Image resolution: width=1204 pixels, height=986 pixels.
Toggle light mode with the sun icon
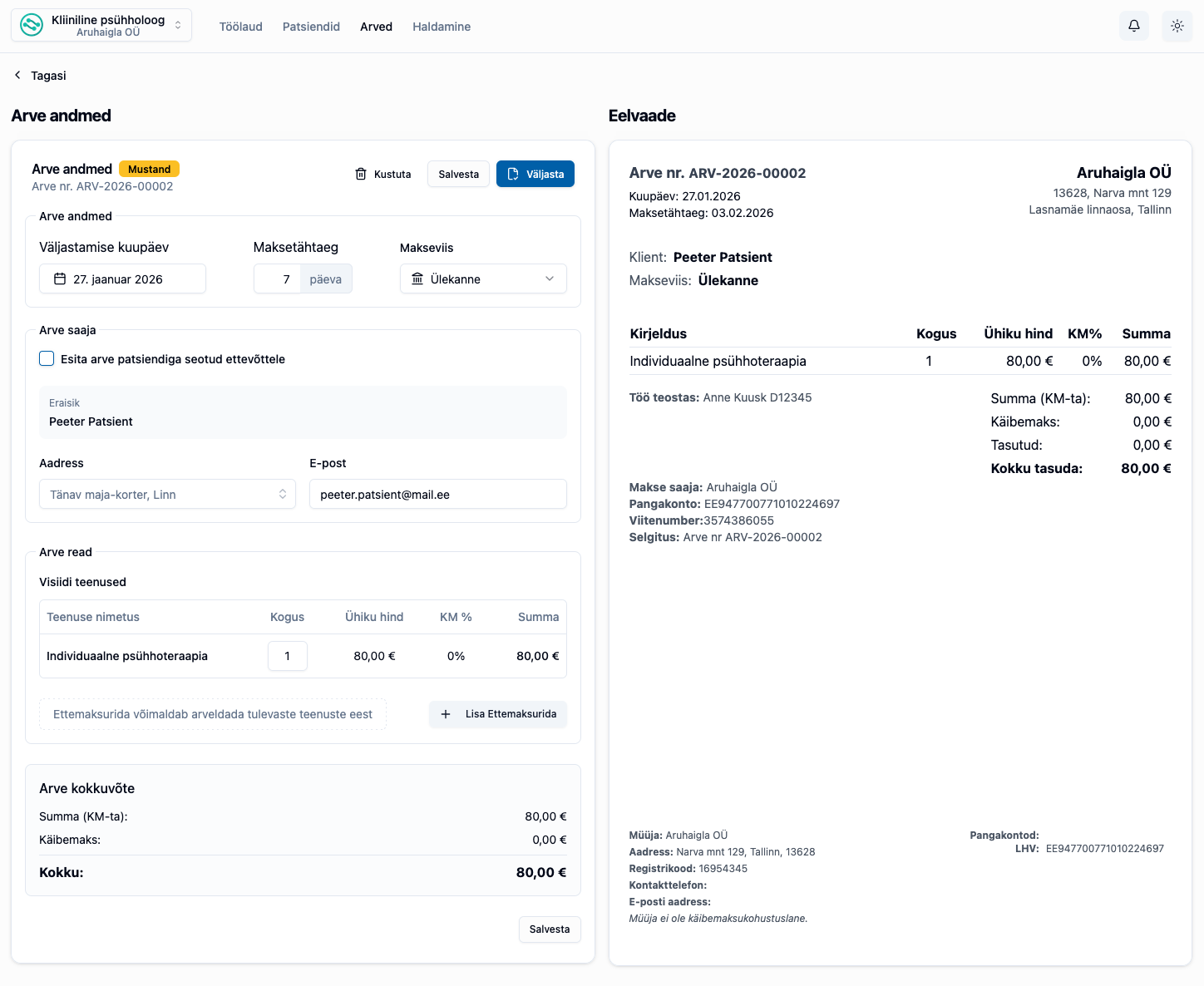click(1177, 26)
